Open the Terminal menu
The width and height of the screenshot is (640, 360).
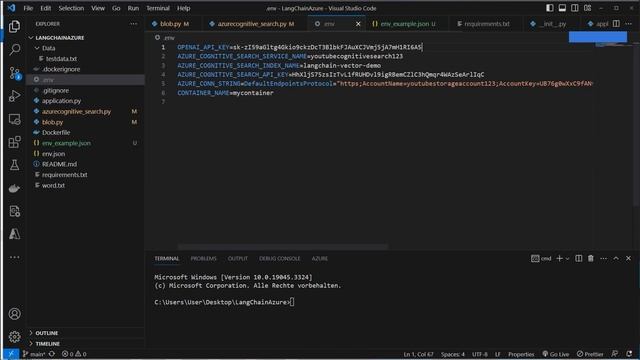pos(158,8)
